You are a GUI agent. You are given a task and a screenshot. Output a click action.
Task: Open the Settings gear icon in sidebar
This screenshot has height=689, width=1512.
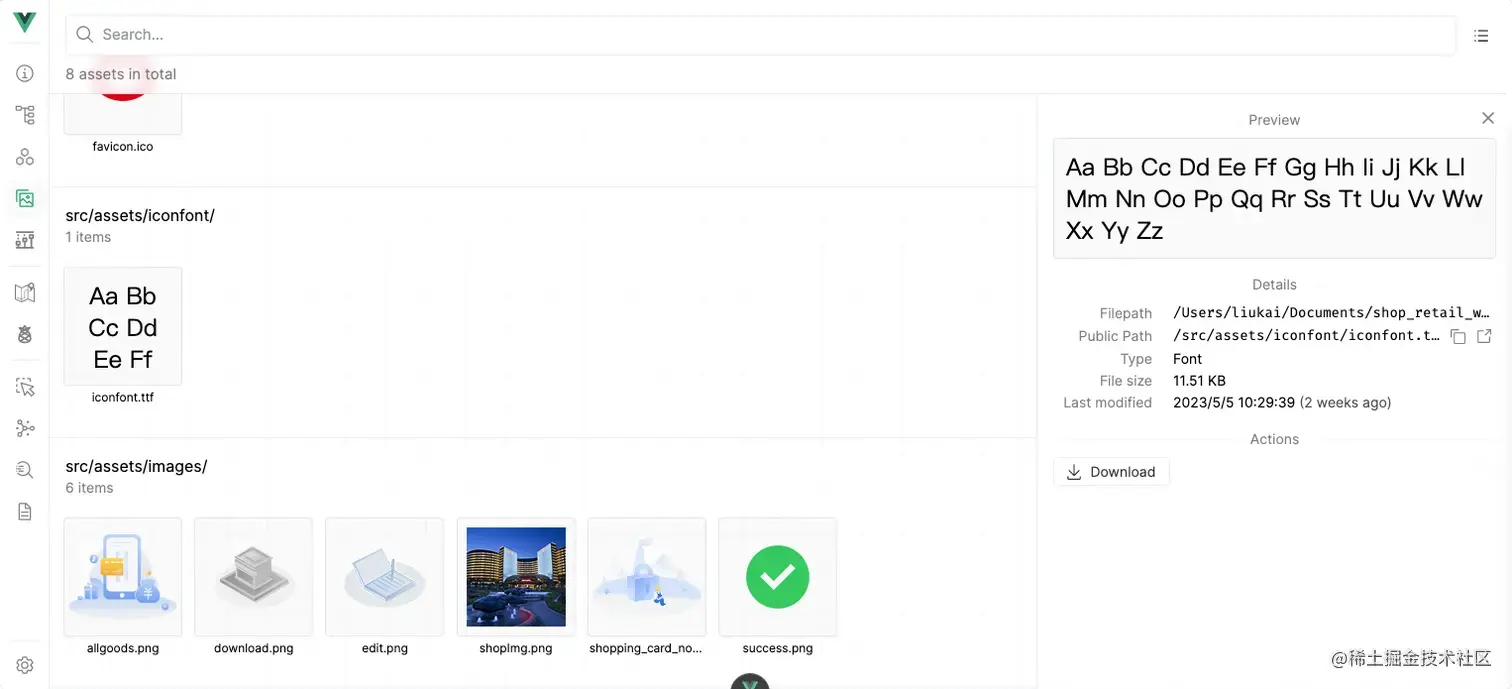(x=25, y=665)
